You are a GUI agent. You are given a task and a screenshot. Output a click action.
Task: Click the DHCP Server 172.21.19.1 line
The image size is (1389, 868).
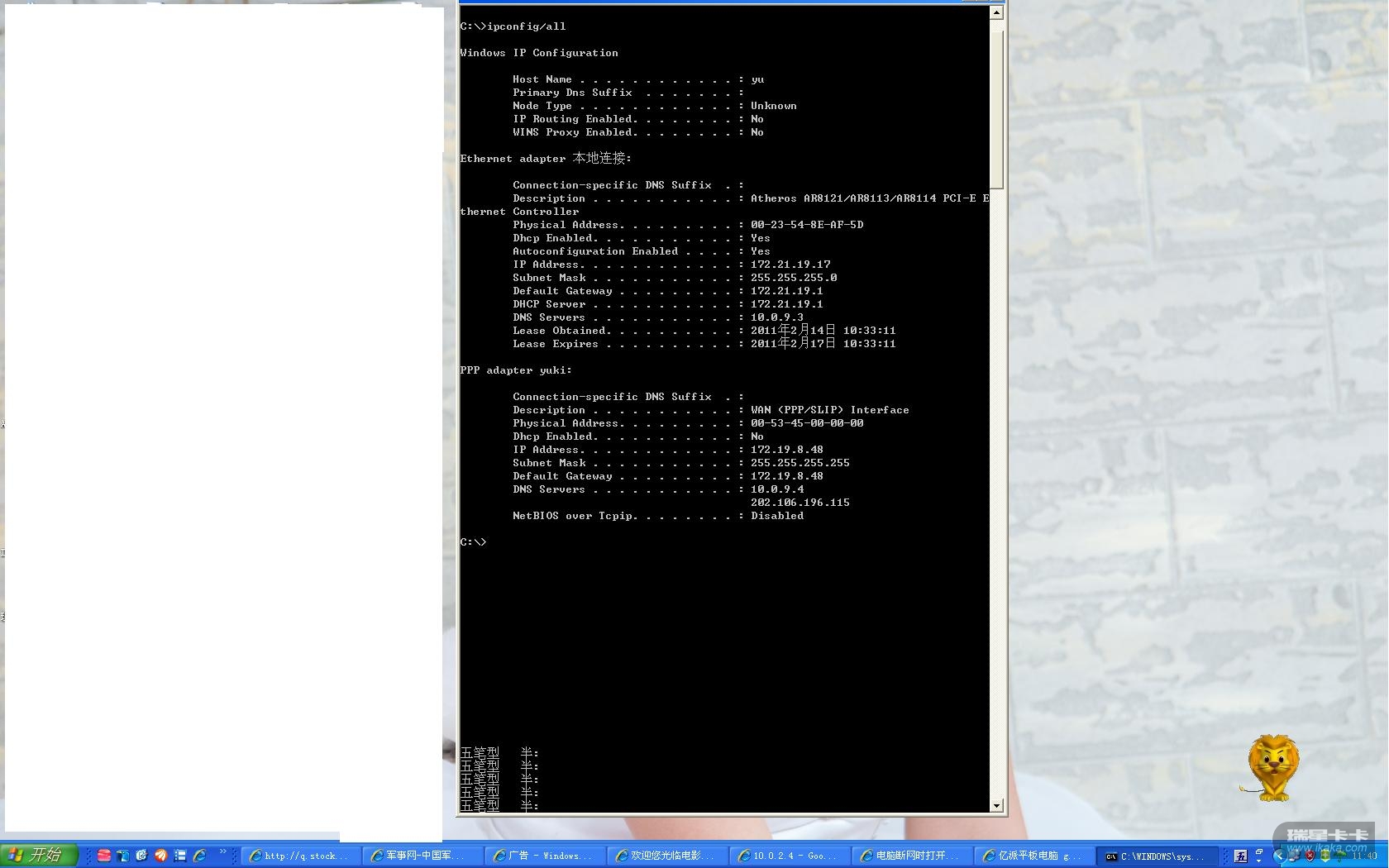(668, 304)
